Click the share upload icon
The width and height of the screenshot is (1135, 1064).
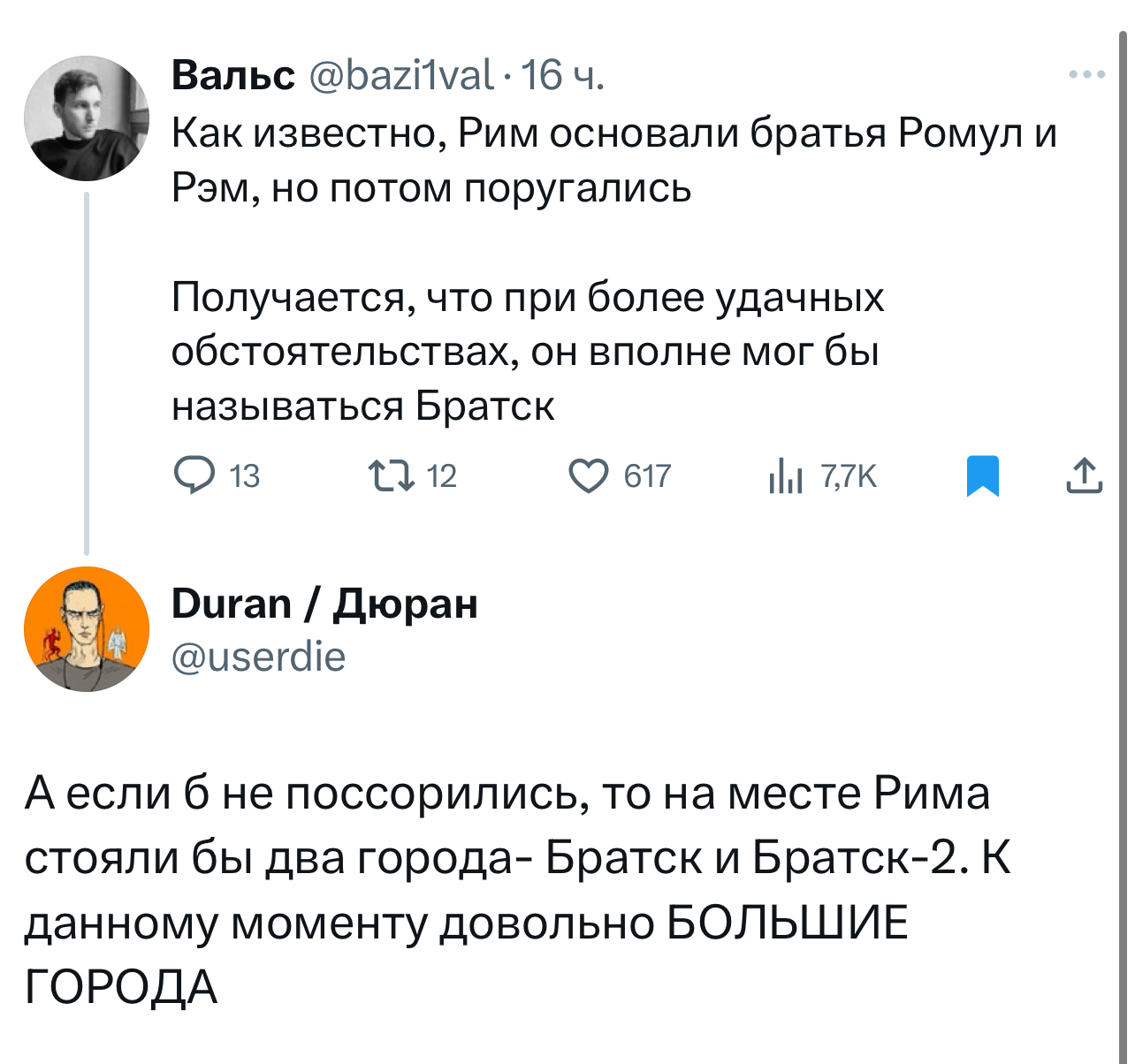click(x=1084, y=476)
